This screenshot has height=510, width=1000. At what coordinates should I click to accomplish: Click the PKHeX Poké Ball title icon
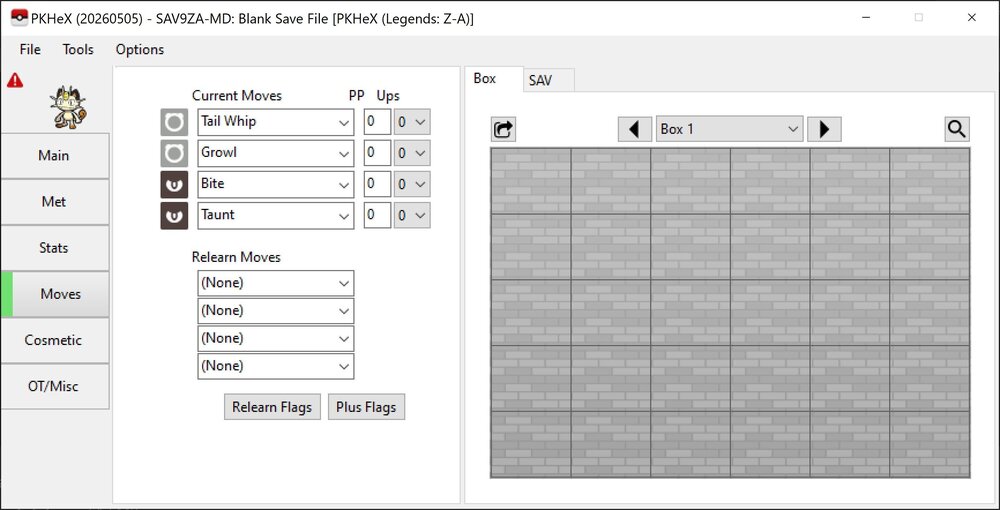pos(19,18)
